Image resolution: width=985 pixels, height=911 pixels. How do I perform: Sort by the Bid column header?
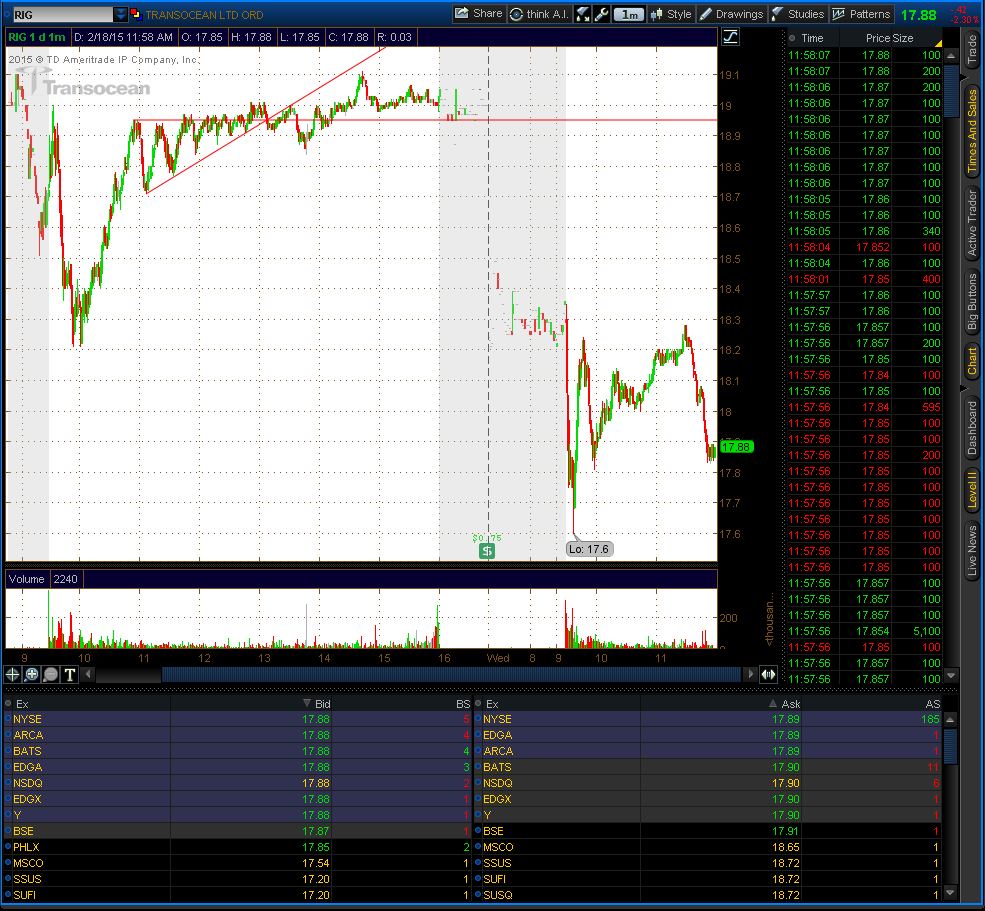point(250,704)
